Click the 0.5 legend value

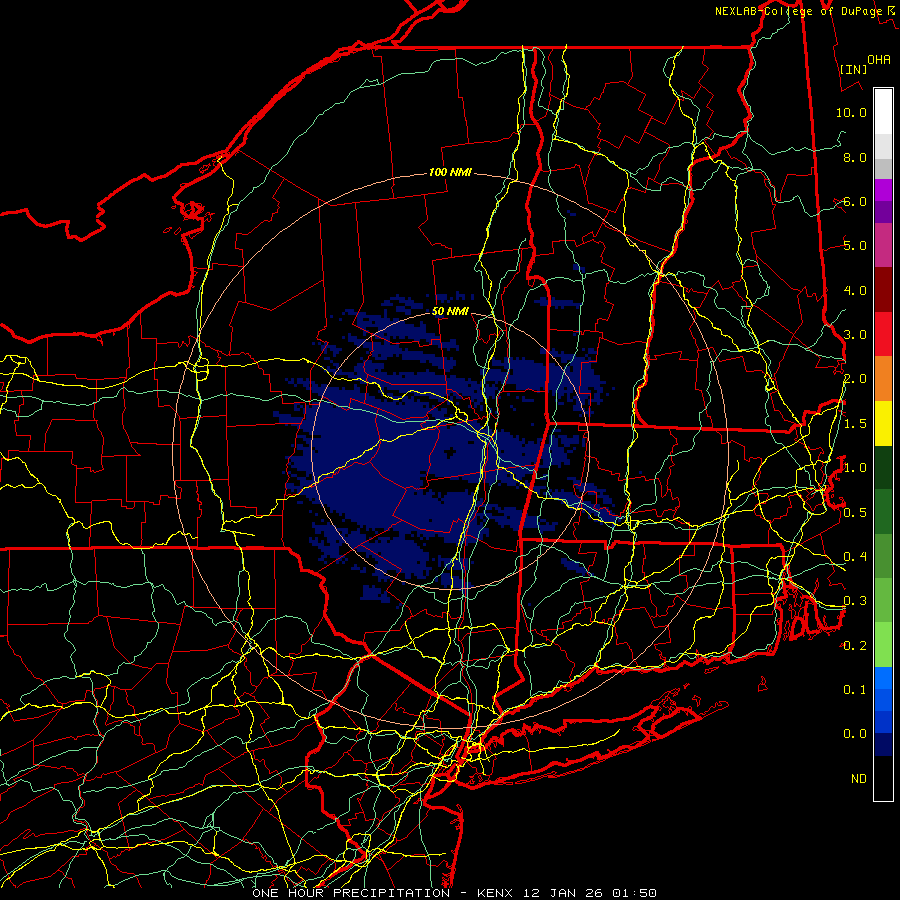click(854, 512)
